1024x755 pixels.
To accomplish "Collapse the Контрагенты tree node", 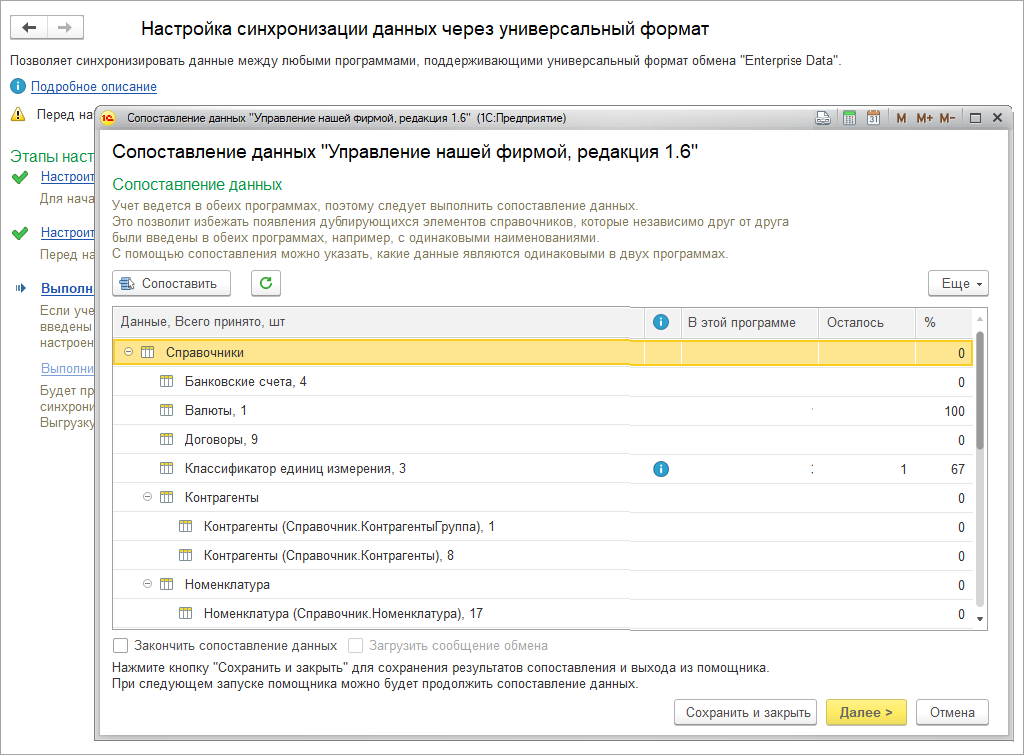I will (x=147, y=498).
